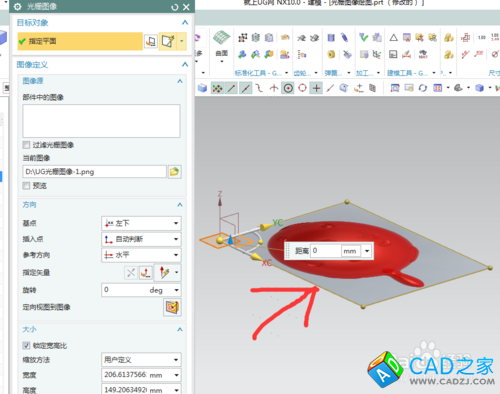The width and height of the screenshot is (500, 394).
Task: Toggle the quadrant point snap icon
Action: tap(302, 88)
